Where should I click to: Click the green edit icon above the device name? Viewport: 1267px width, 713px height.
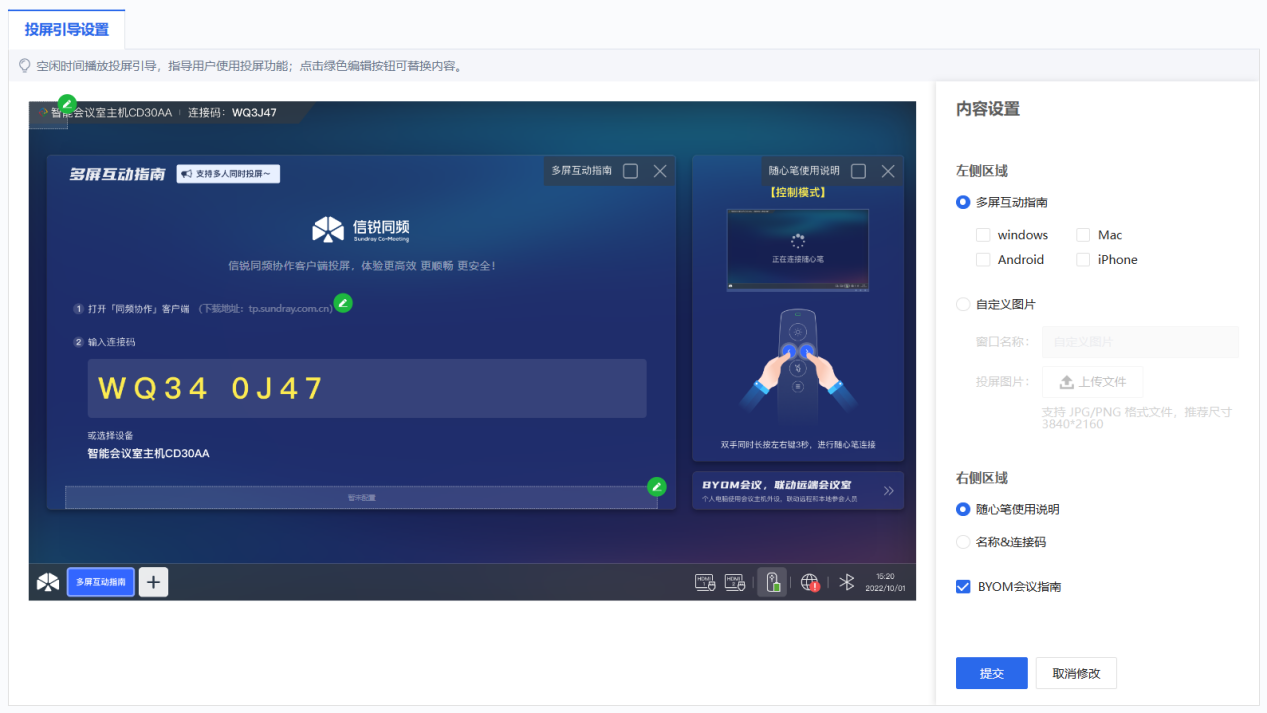coord(67,103)
